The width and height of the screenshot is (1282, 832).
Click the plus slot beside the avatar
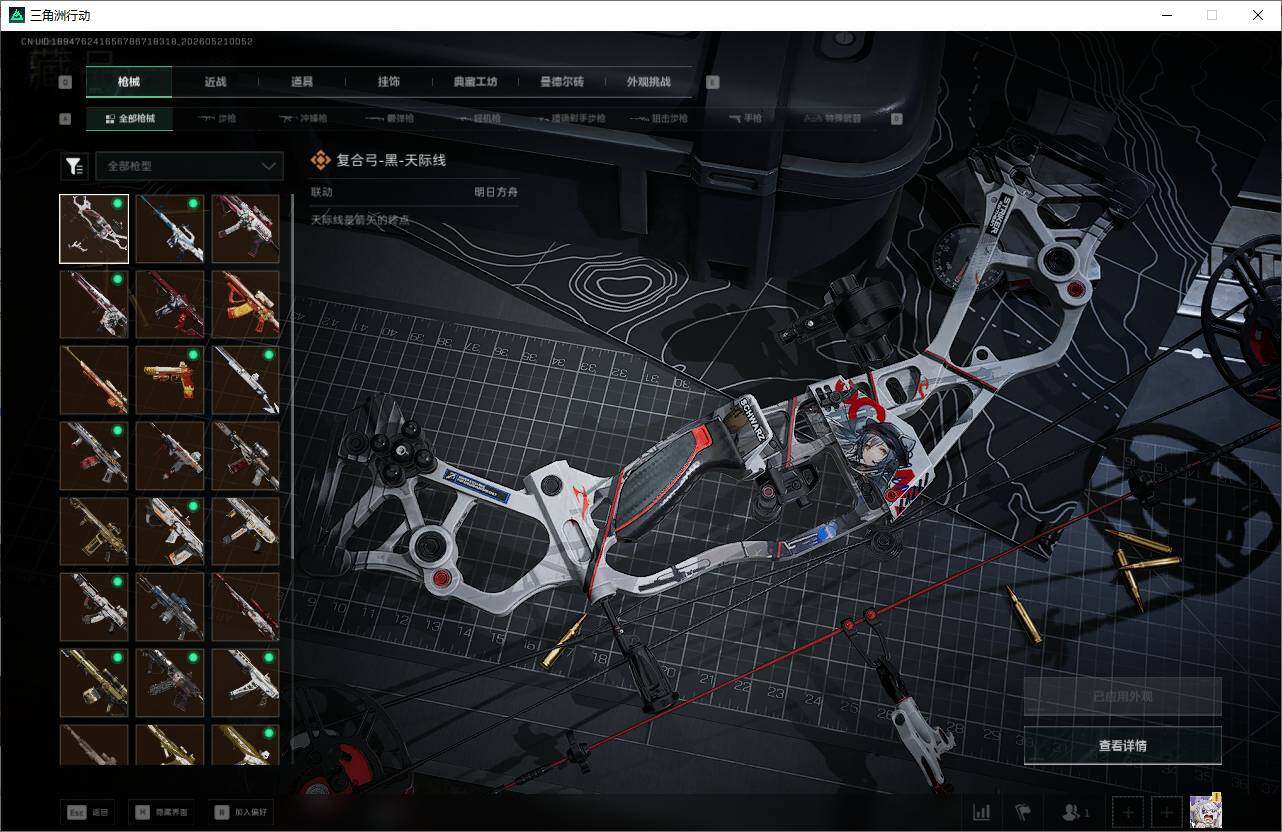[1165, 812]
